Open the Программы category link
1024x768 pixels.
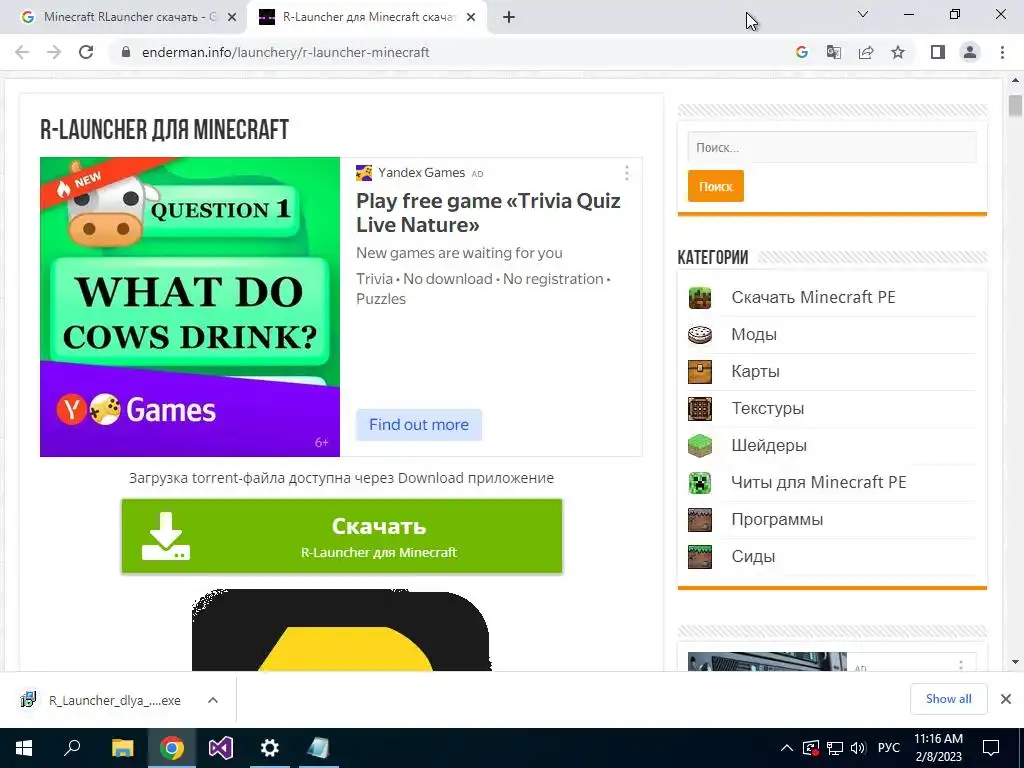click(x=776, y=519)
